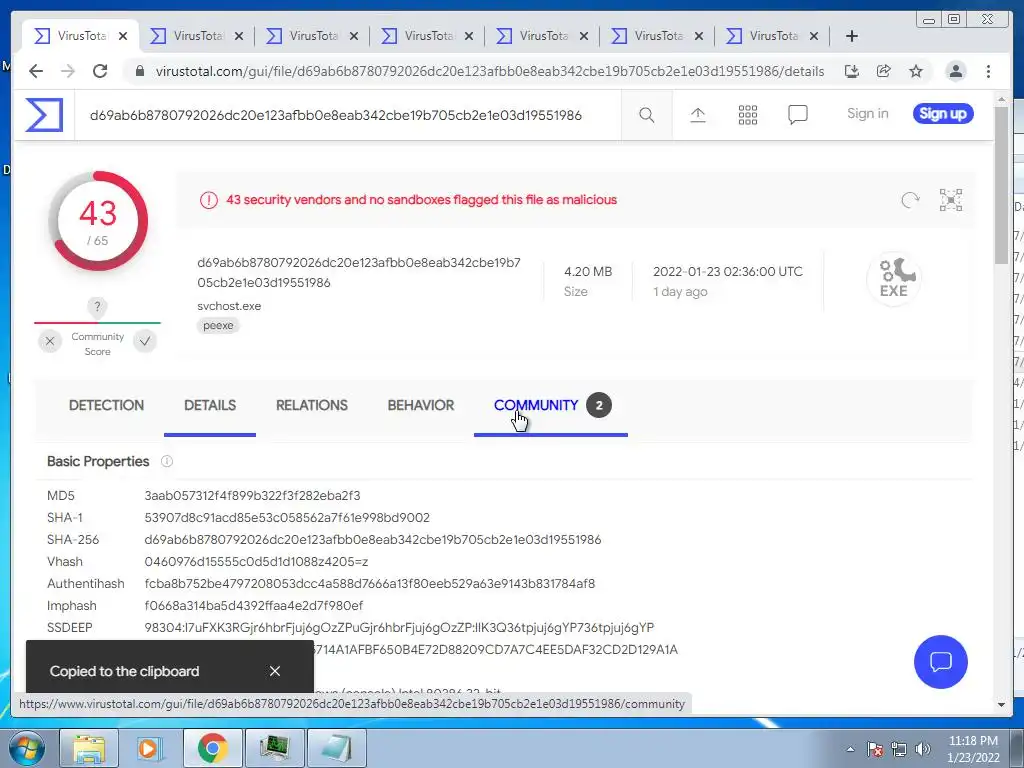Vote harmless with the checkmark community icon
This screenshot has width=1024, height=768.
(x=145, y=341)
